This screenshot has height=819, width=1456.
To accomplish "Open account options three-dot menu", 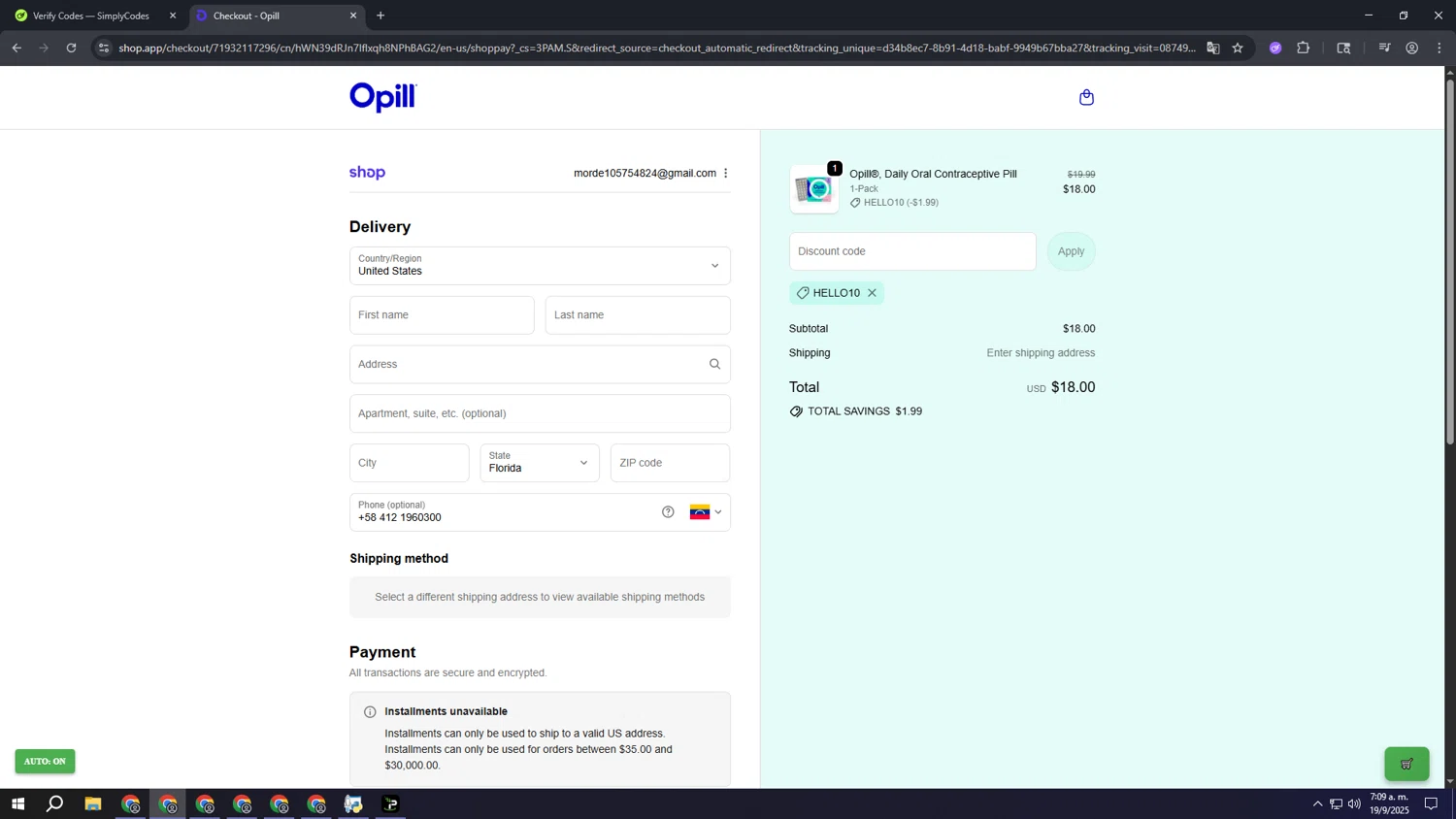I will tap(725, 173).
